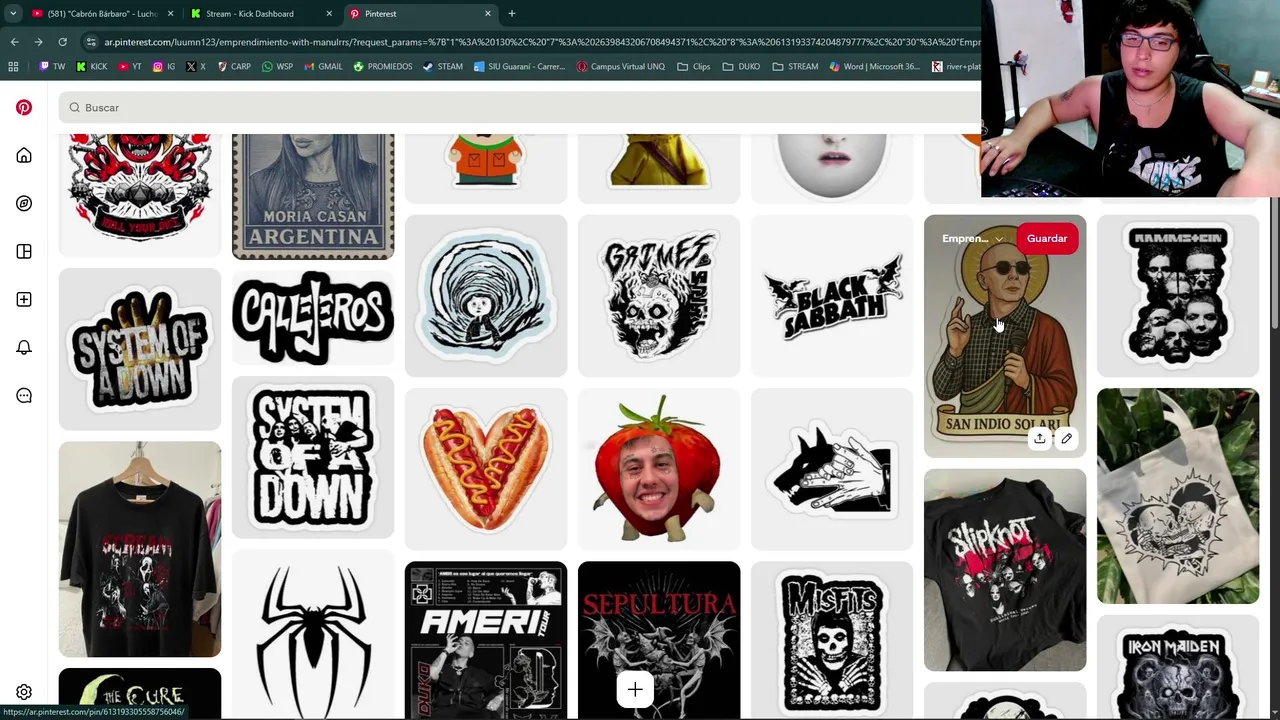Open SIU Guaraní bookmark
Screen dimensions: 1280x720
pyautogui.click(x=520, y=67)
